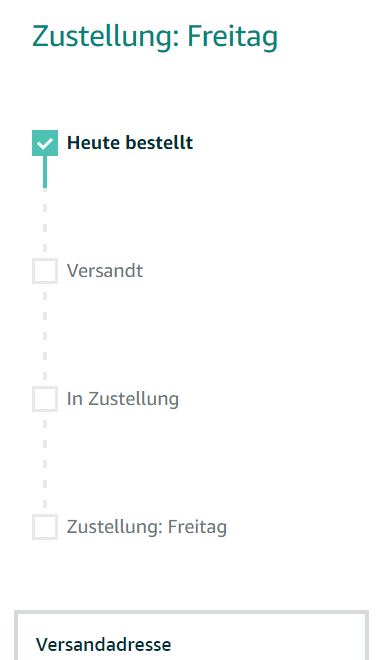The height and width of the screenshot is (660, 379).
Task: Toggle the empty checkbox beside bottom Zustellung: Freitag
Action: tap(45, 527)
